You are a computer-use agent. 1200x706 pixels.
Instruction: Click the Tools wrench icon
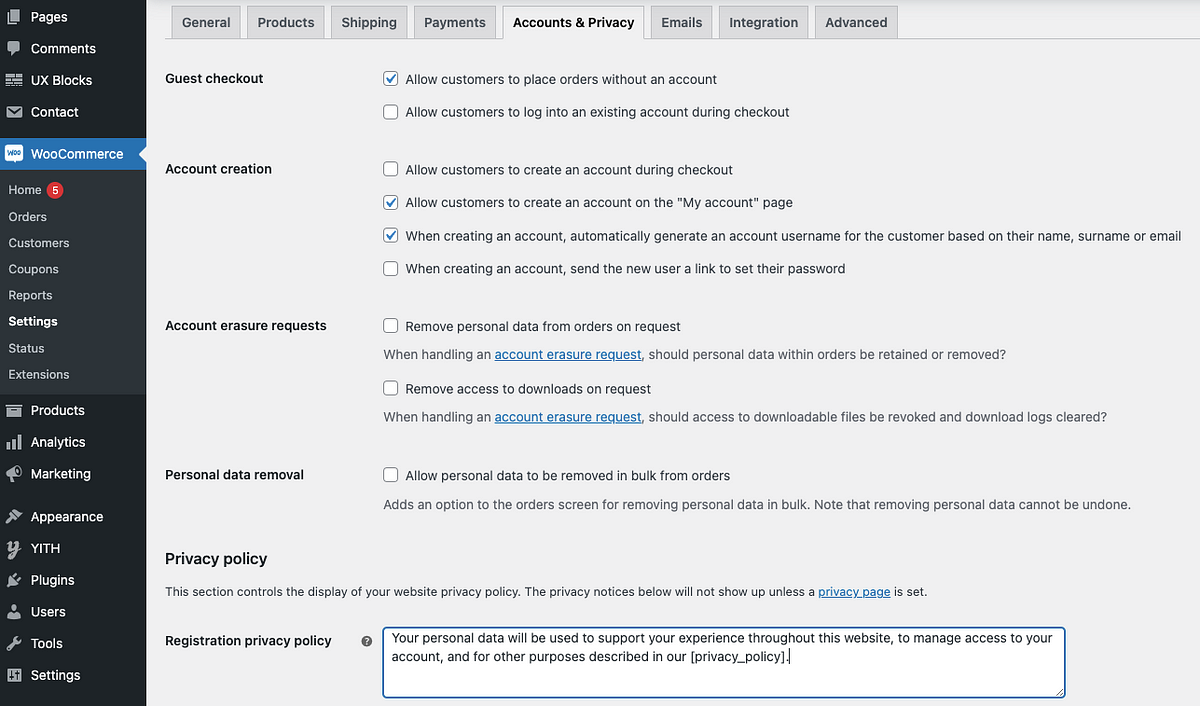14,643
